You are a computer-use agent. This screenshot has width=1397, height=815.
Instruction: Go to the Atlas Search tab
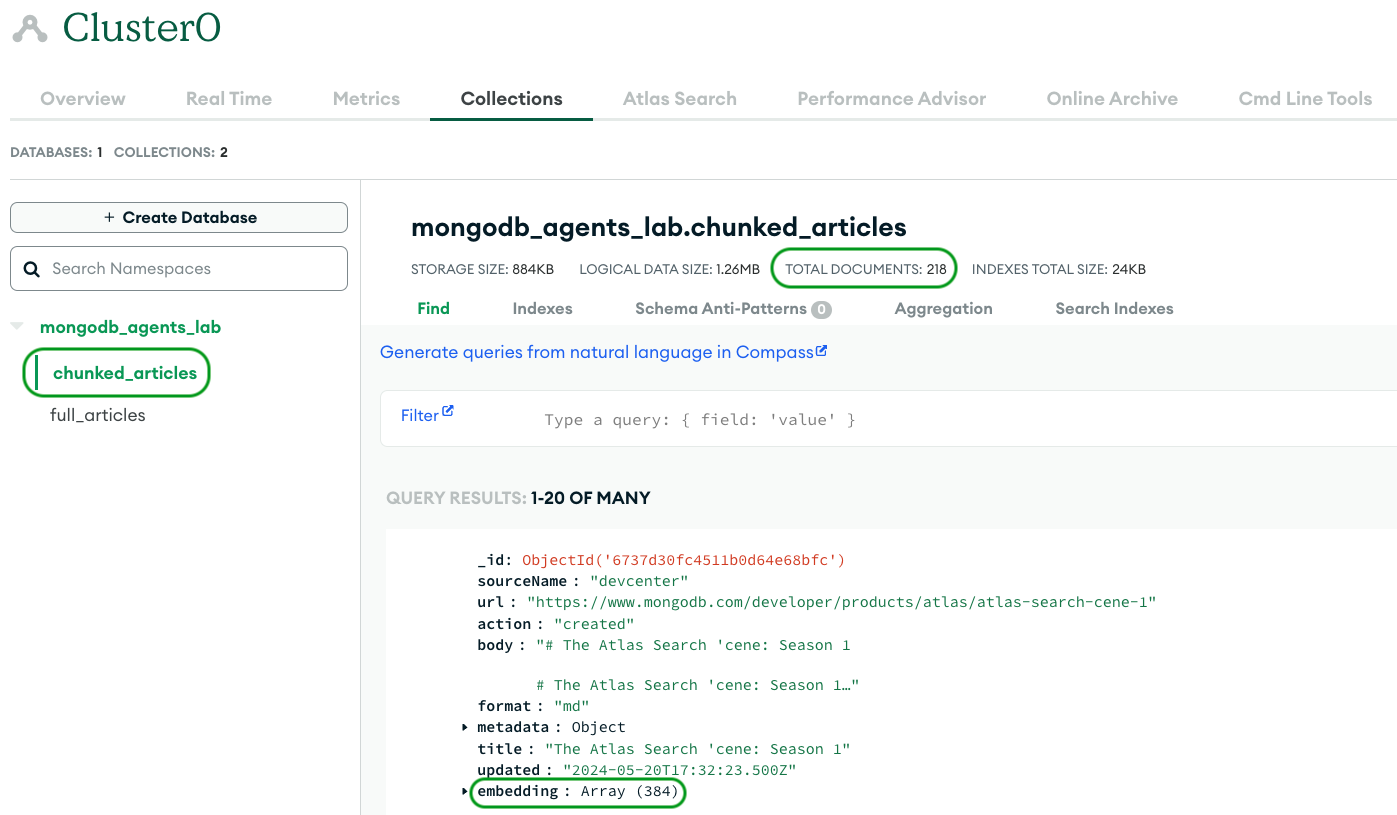click(680, 99)
